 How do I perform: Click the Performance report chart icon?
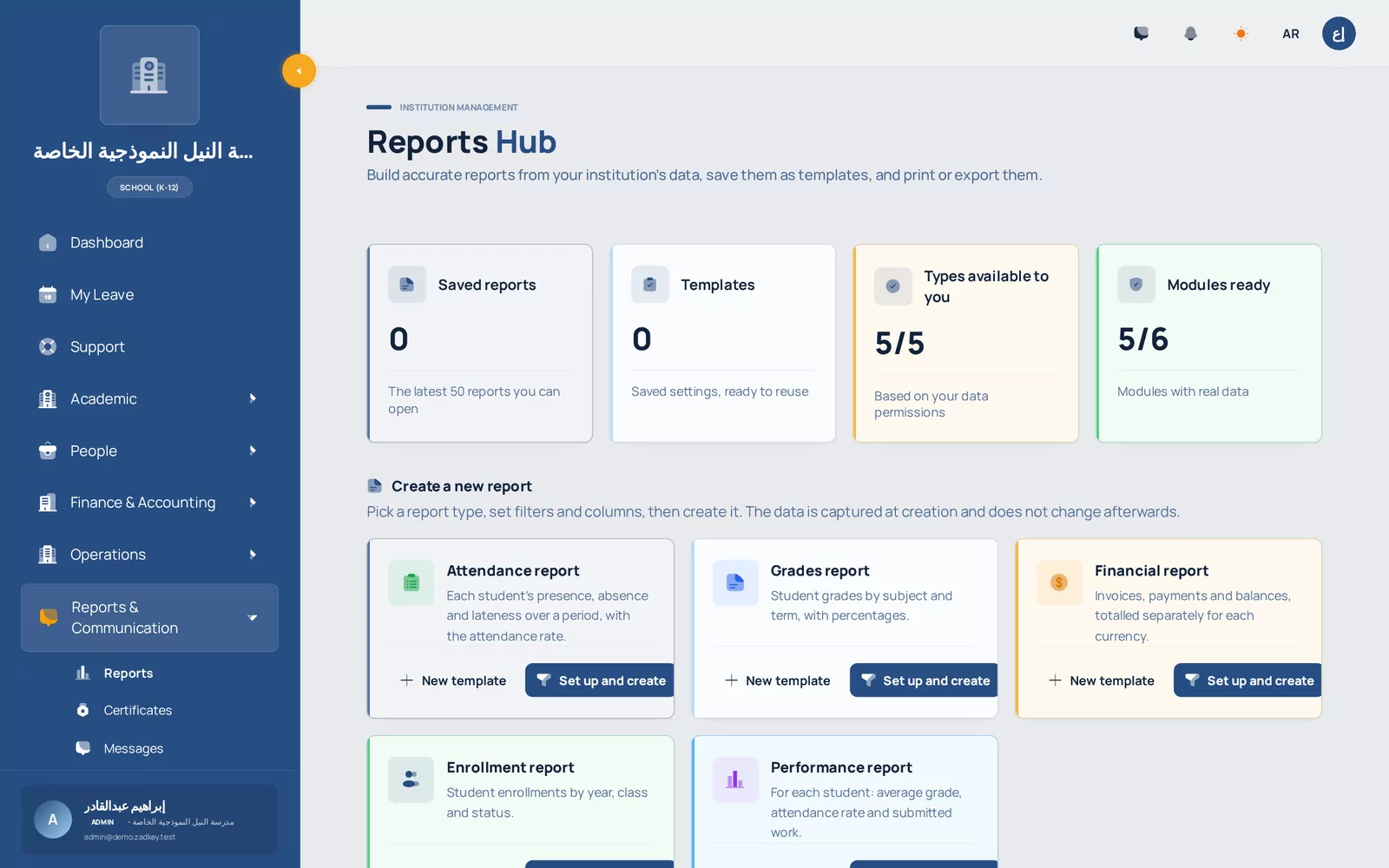[x=735, y=780]
